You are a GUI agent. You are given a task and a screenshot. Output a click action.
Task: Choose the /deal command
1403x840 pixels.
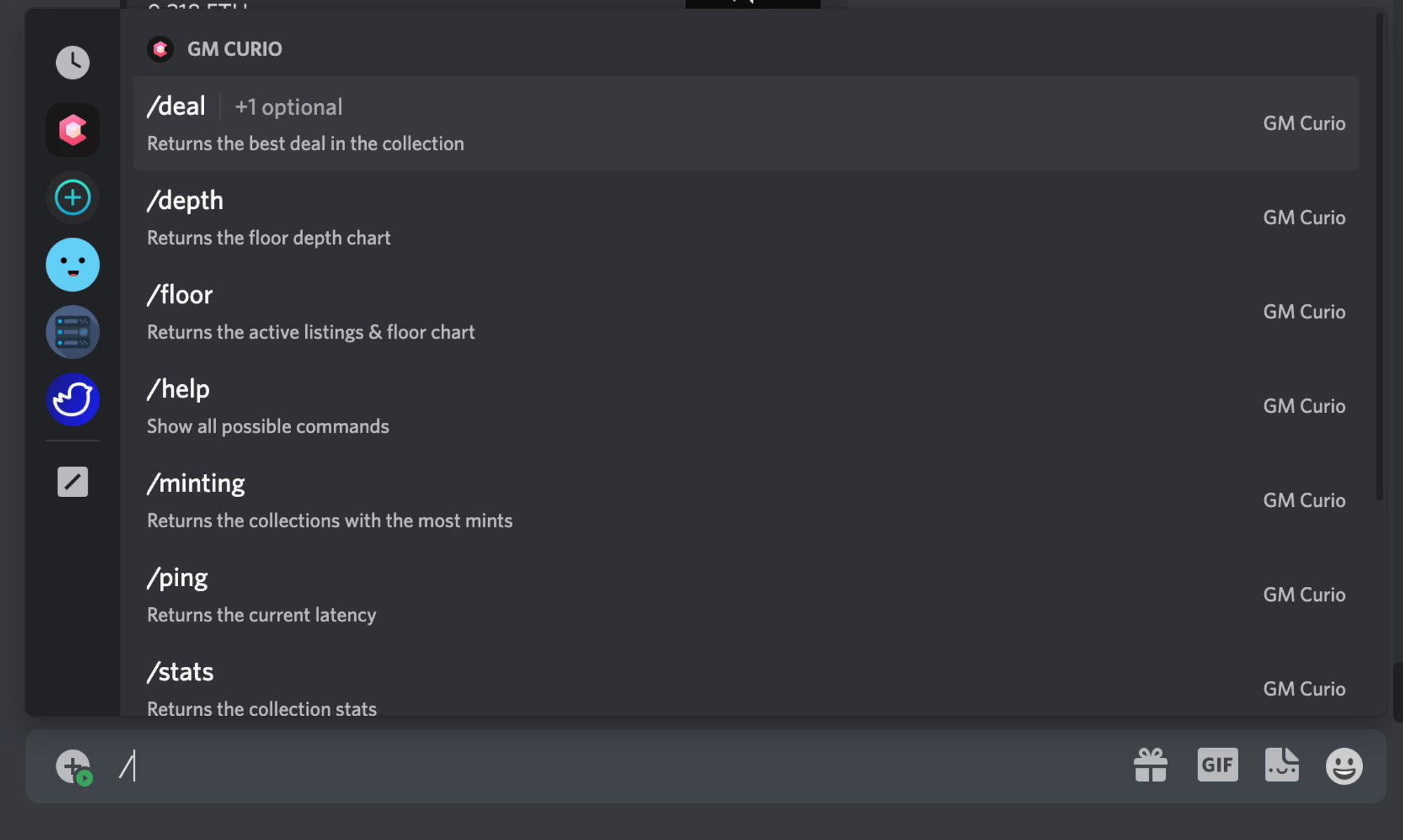point(746,123)
